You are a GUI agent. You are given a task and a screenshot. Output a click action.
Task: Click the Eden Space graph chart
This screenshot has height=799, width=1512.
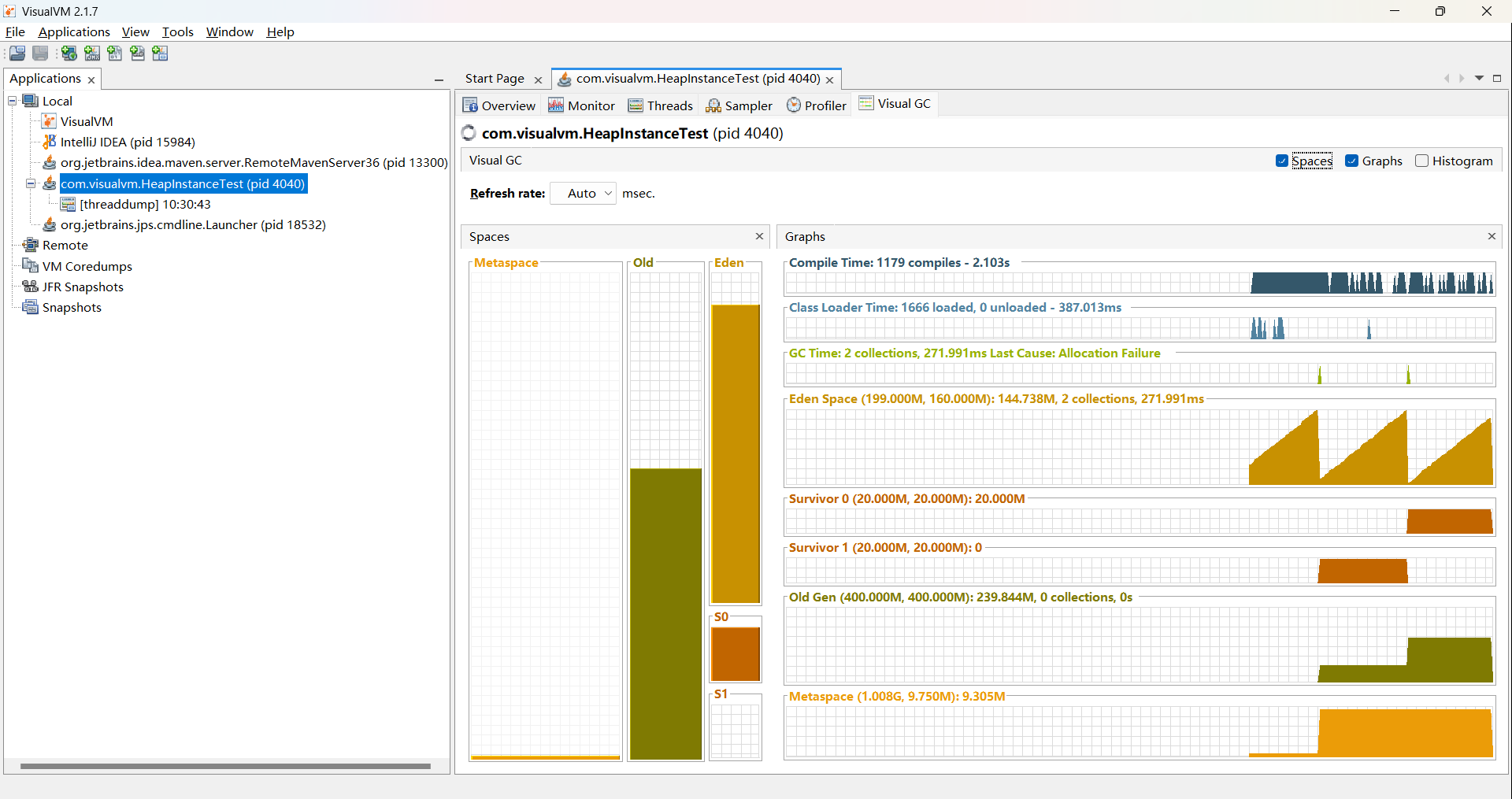(1140, 446)
